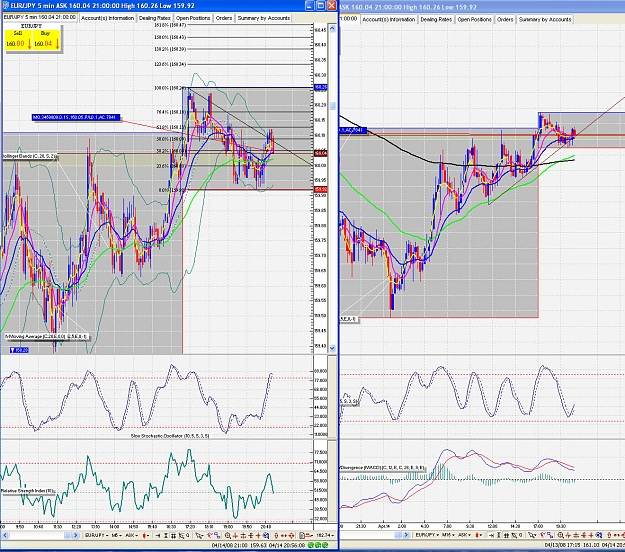Click the left chart scroll-right arrow button
The height and width of the screenshot is (552, 625).
pyautogui.click(x=75, y=535)
